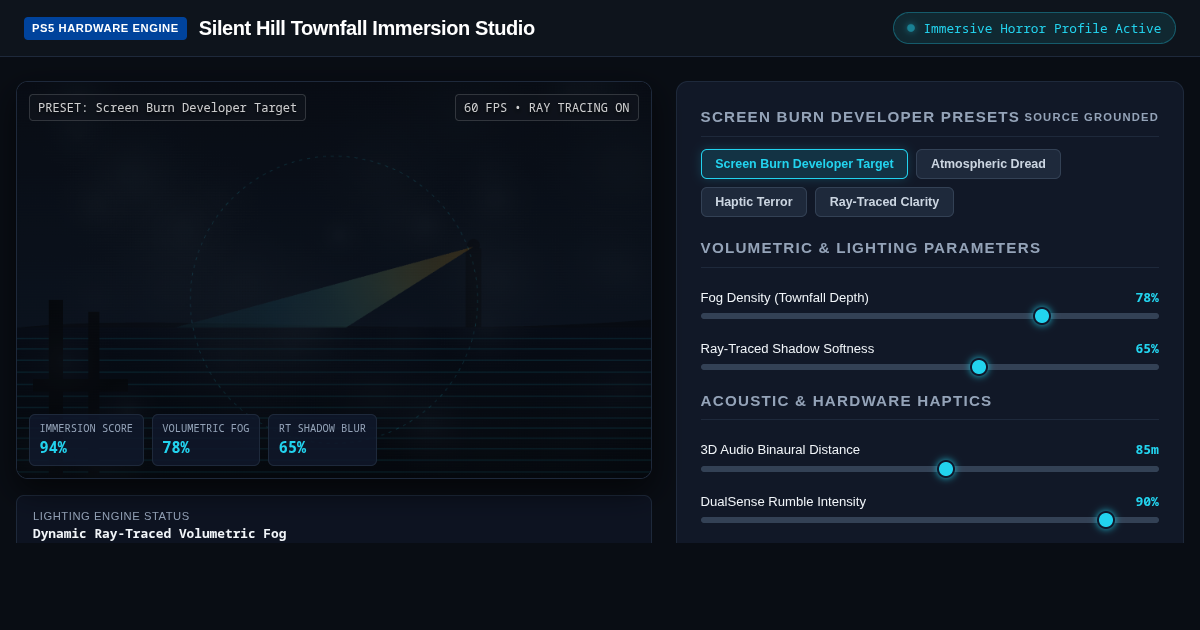Click the Volumetric & Lighting Parameters heading
Viewport: 1200px width, 630px height.
click(x=871, y=248)
